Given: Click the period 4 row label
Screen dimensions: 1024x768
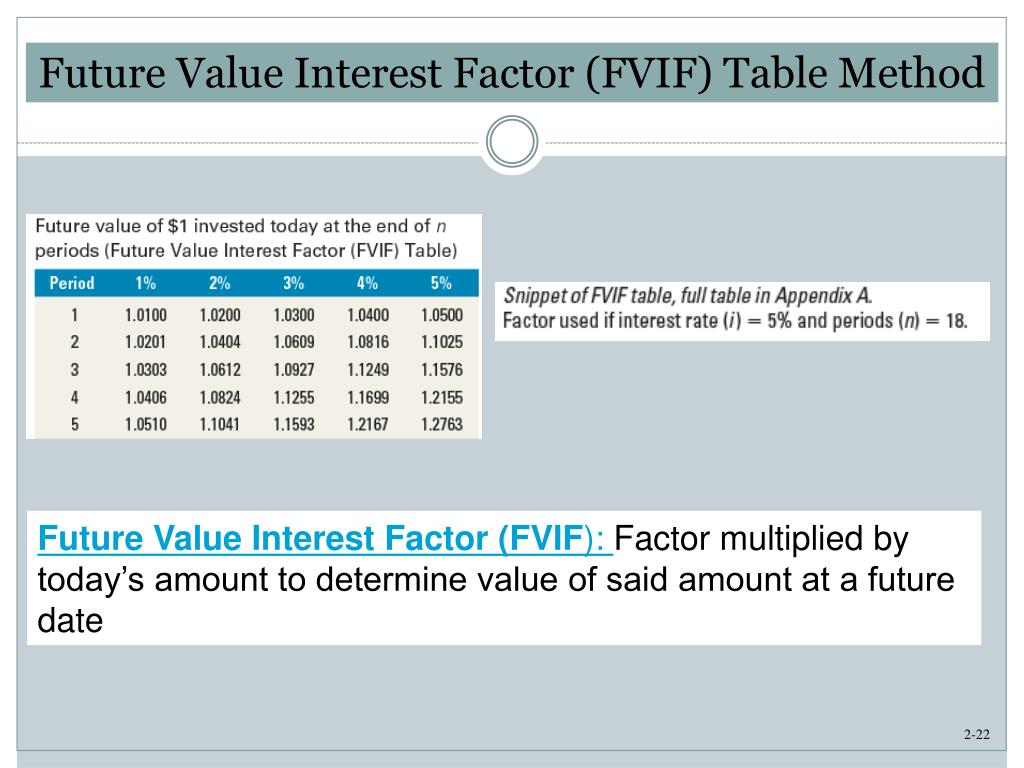Looking at the screenshot, I should (x=74, y=397).
